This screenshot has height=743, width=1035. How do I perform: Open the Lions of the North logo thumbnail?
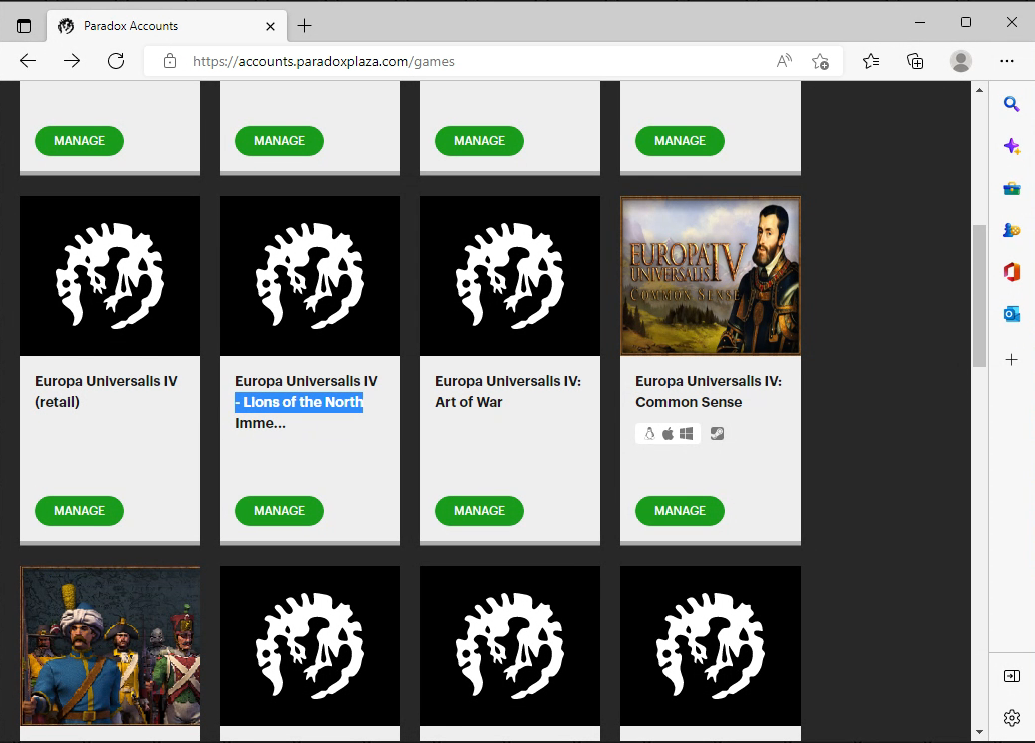click(310, 276)
